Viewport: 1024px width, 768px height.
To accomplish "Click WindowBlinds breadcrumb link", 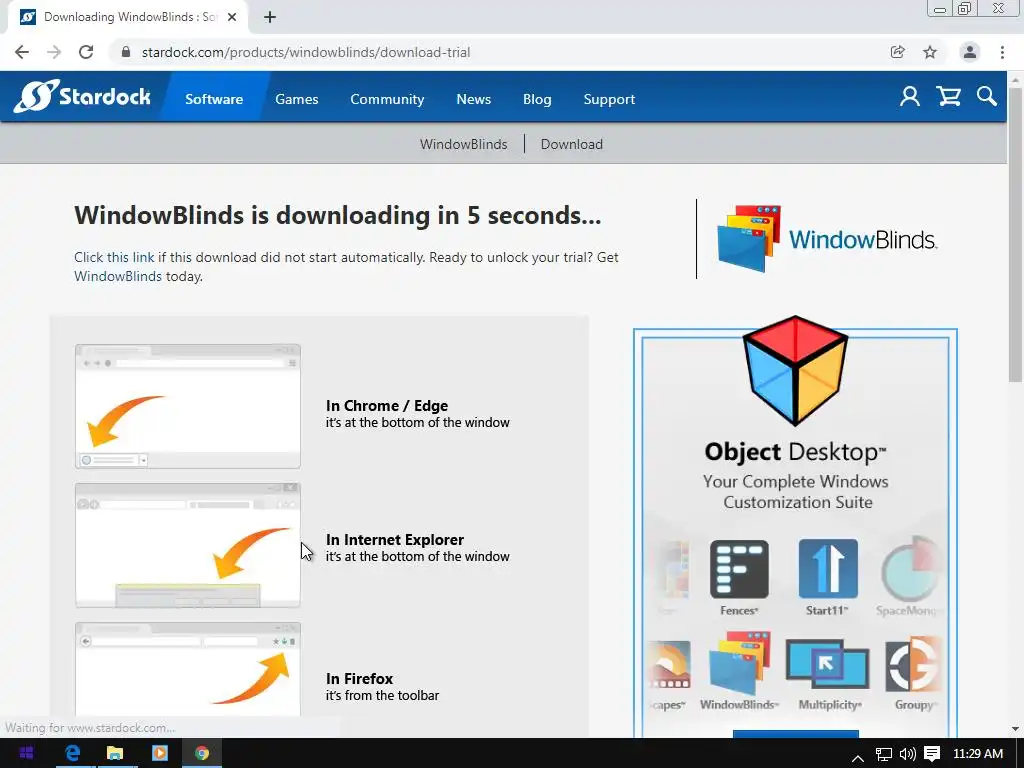I will pyautogui.click(x=464, y=144).
